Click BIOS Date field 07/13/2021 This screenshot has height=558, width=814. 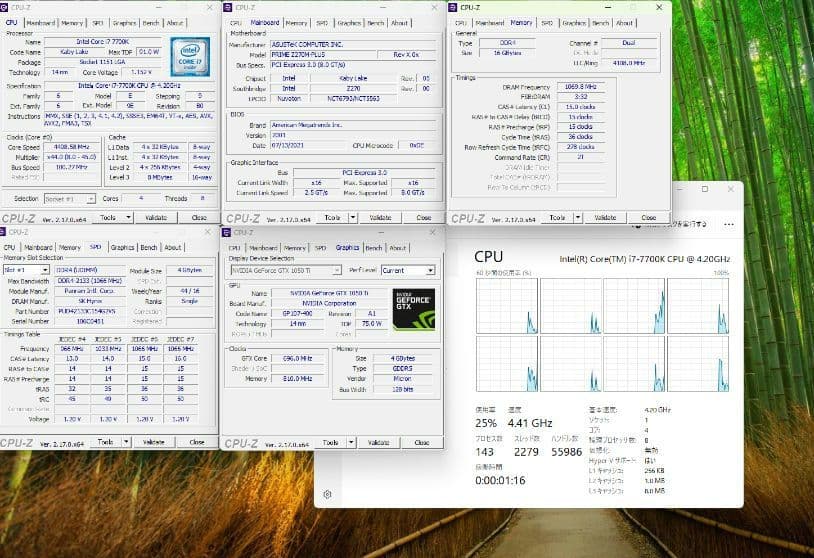pyautogui.click(x=307, y=145)
